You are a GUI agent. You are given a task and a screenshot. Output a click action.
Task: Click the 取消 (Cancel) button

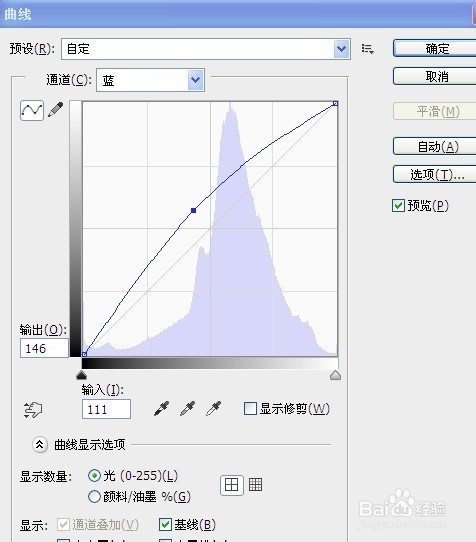435,76
